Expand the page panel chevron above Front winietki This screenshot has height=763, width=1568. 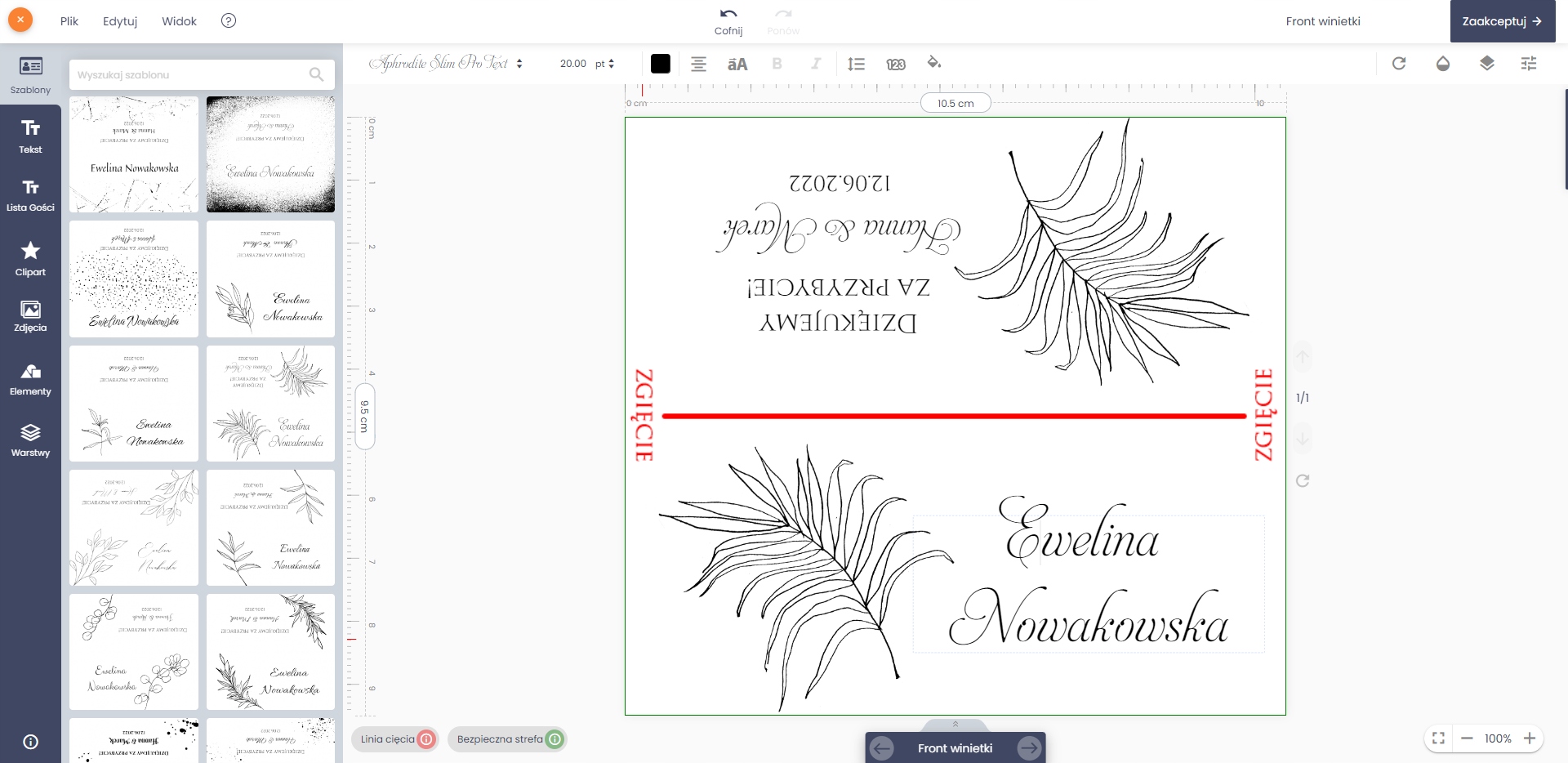pyautogui.click(x=955, y=725)
